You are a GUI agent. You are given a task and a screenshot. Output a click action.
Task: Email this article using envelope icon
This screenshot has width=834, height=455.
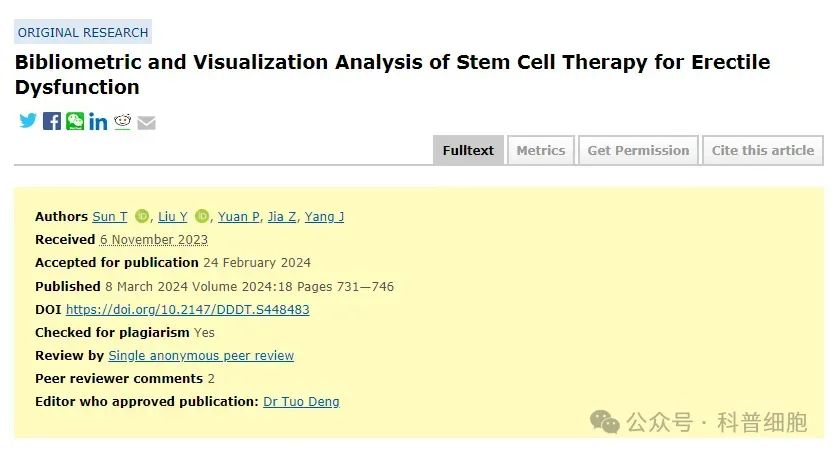coord(146,123)
